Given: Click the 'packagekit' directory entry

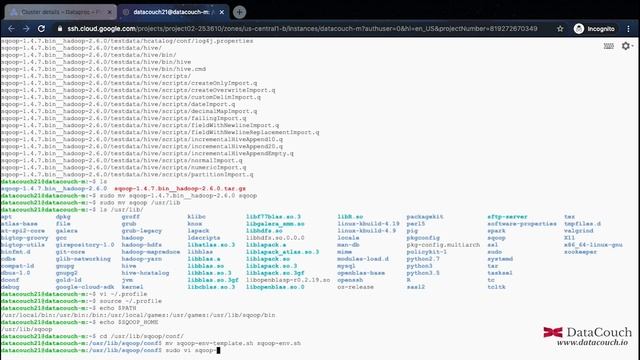Looking at the screenshot, I should coord(425,217).
